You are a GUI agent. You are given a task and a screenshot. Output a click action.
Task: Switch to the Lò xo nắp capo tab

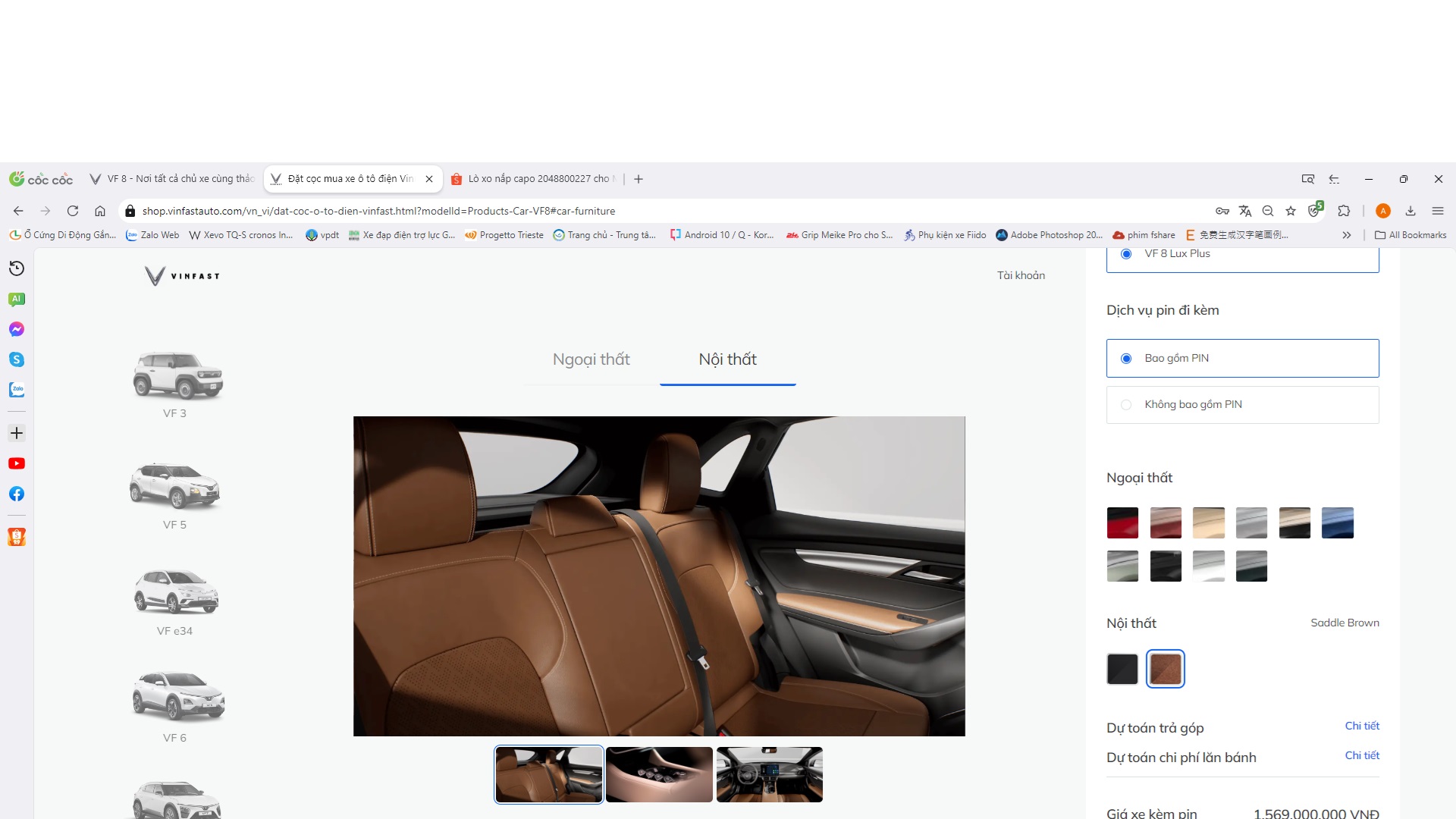click(x=537, y=179)
